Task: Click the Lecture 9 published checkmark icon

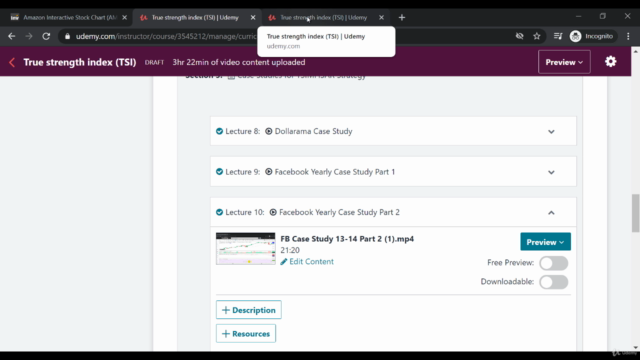Action: tap(219, 172)
